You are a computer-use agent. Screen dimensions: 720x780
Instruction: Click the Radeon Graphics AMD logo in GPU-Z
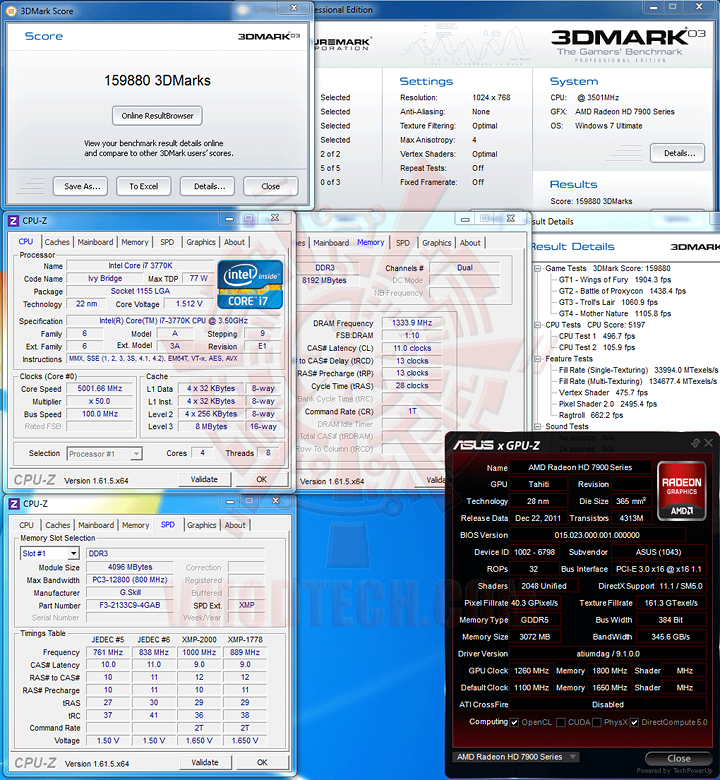(x=681, y=491)
